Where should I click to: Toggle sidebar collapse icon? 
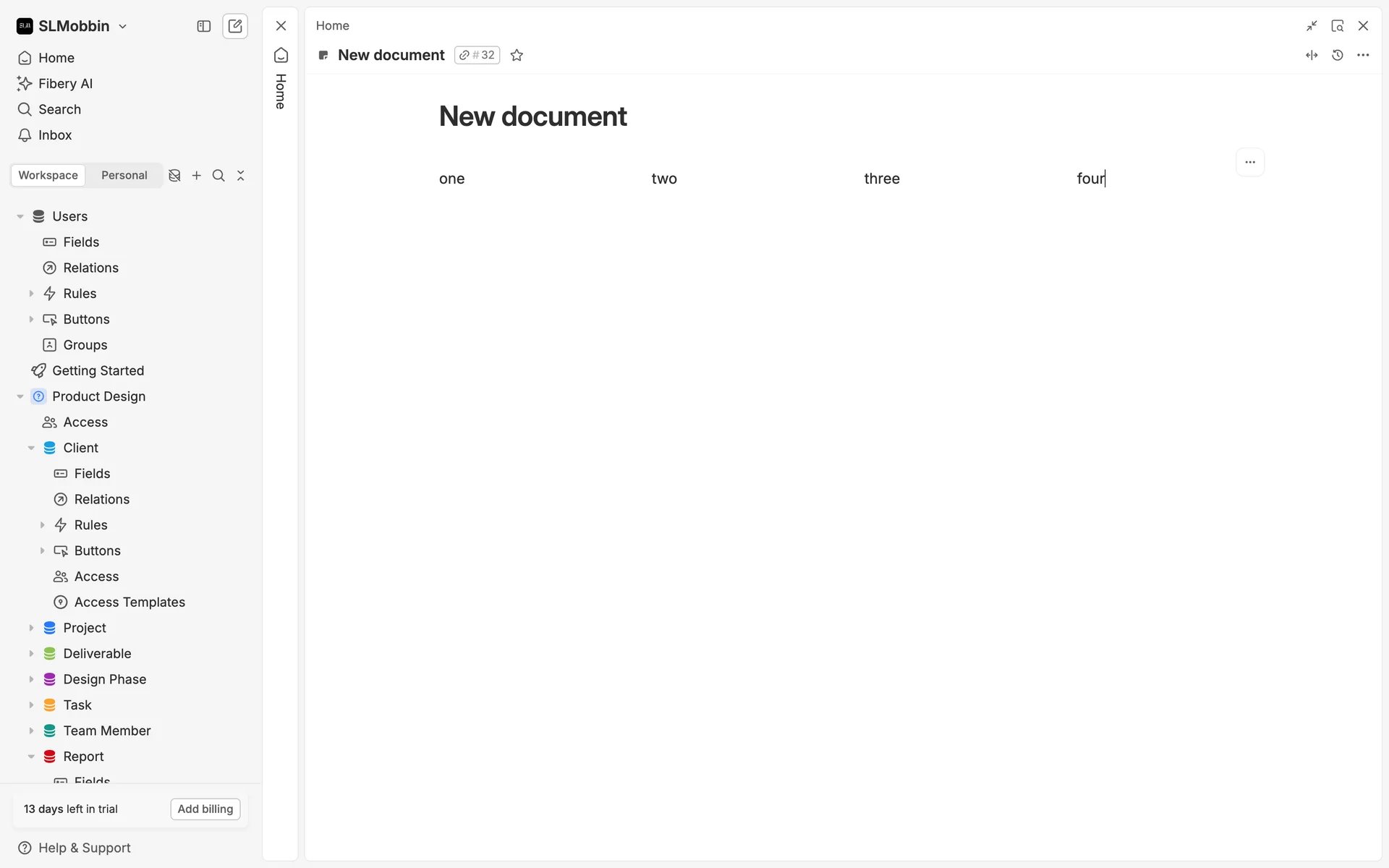coord(204,26)
